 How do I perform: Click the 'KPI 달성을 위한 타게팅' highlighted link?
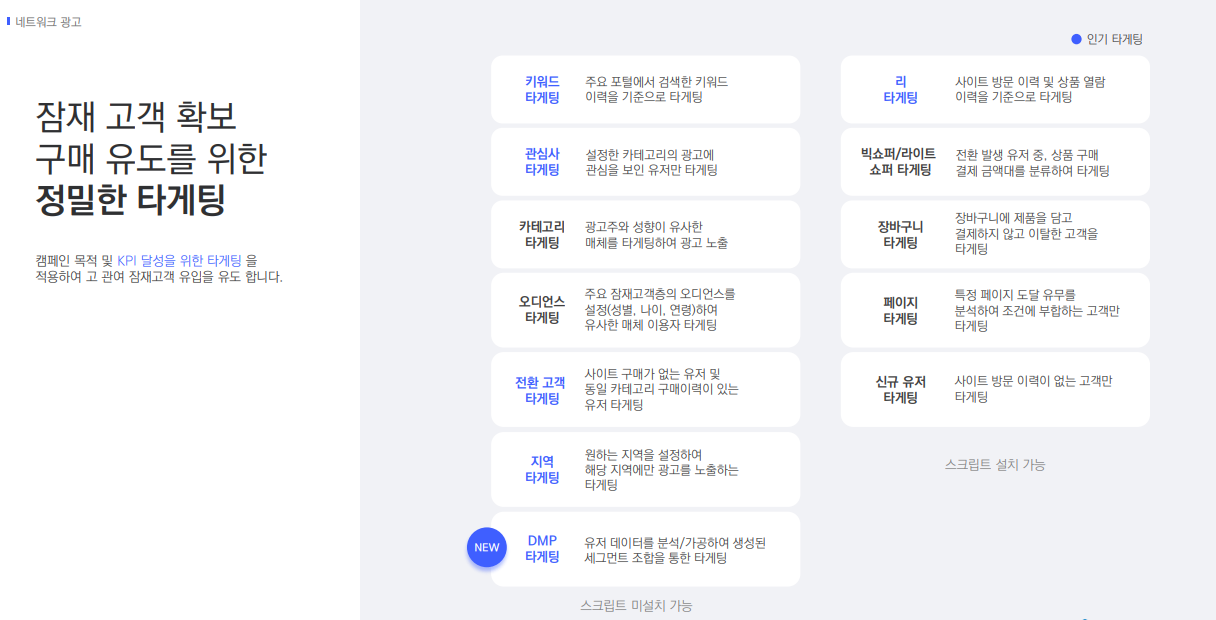point(179,260)
